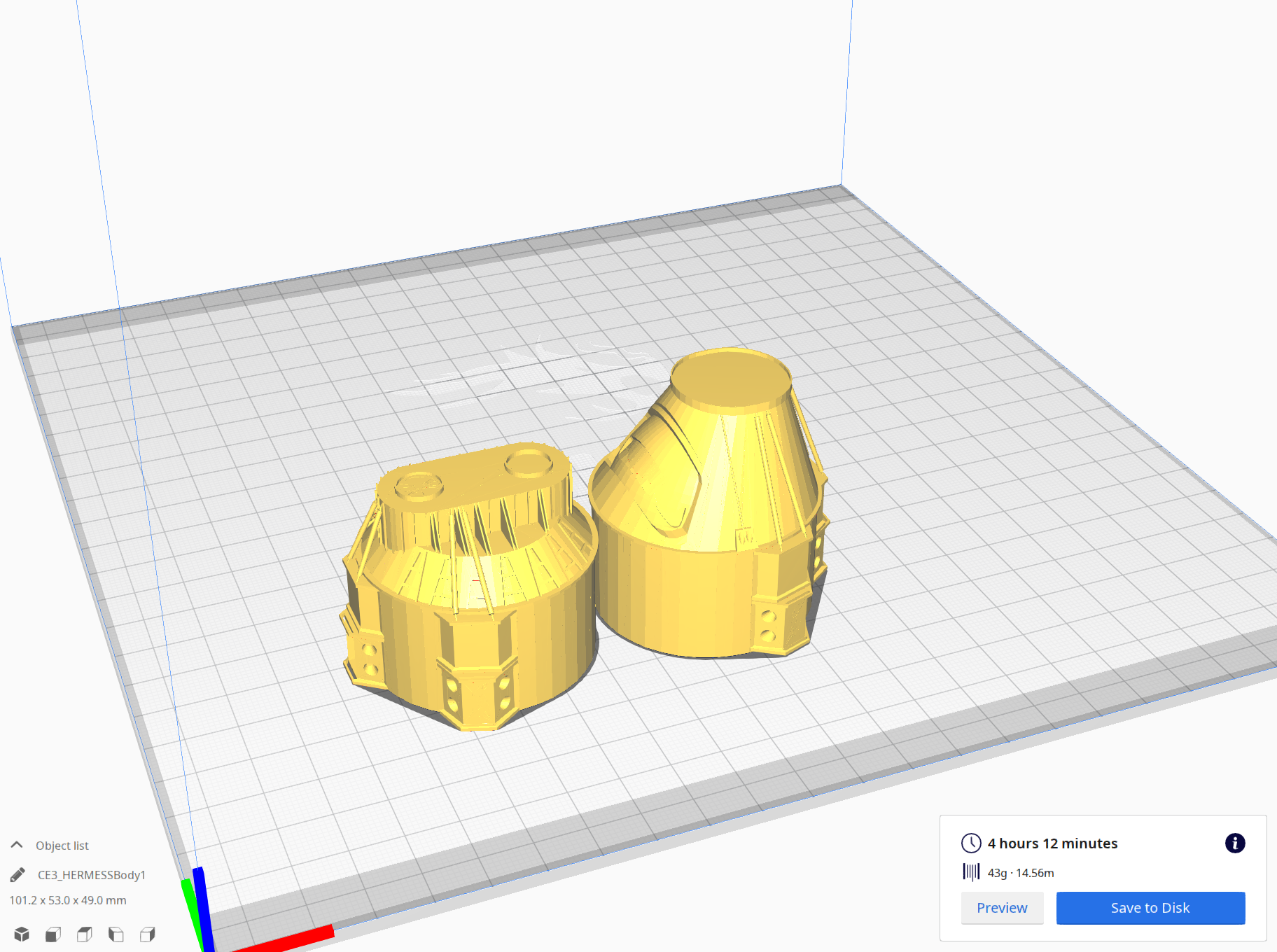
Task: Click Save to Disk button
Action: point(1150,908)
